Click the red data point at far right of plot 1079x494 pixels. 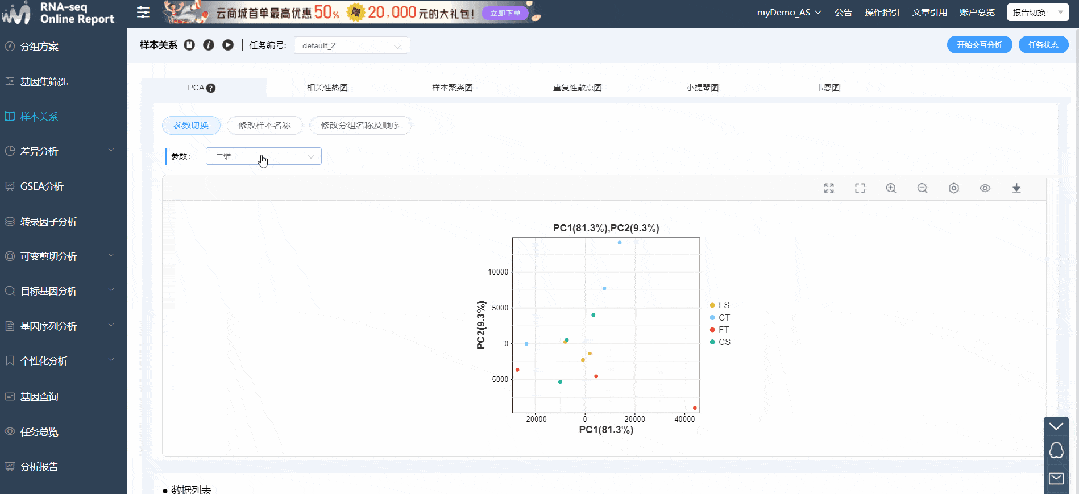pyautogui.click(x=695, y=408)
